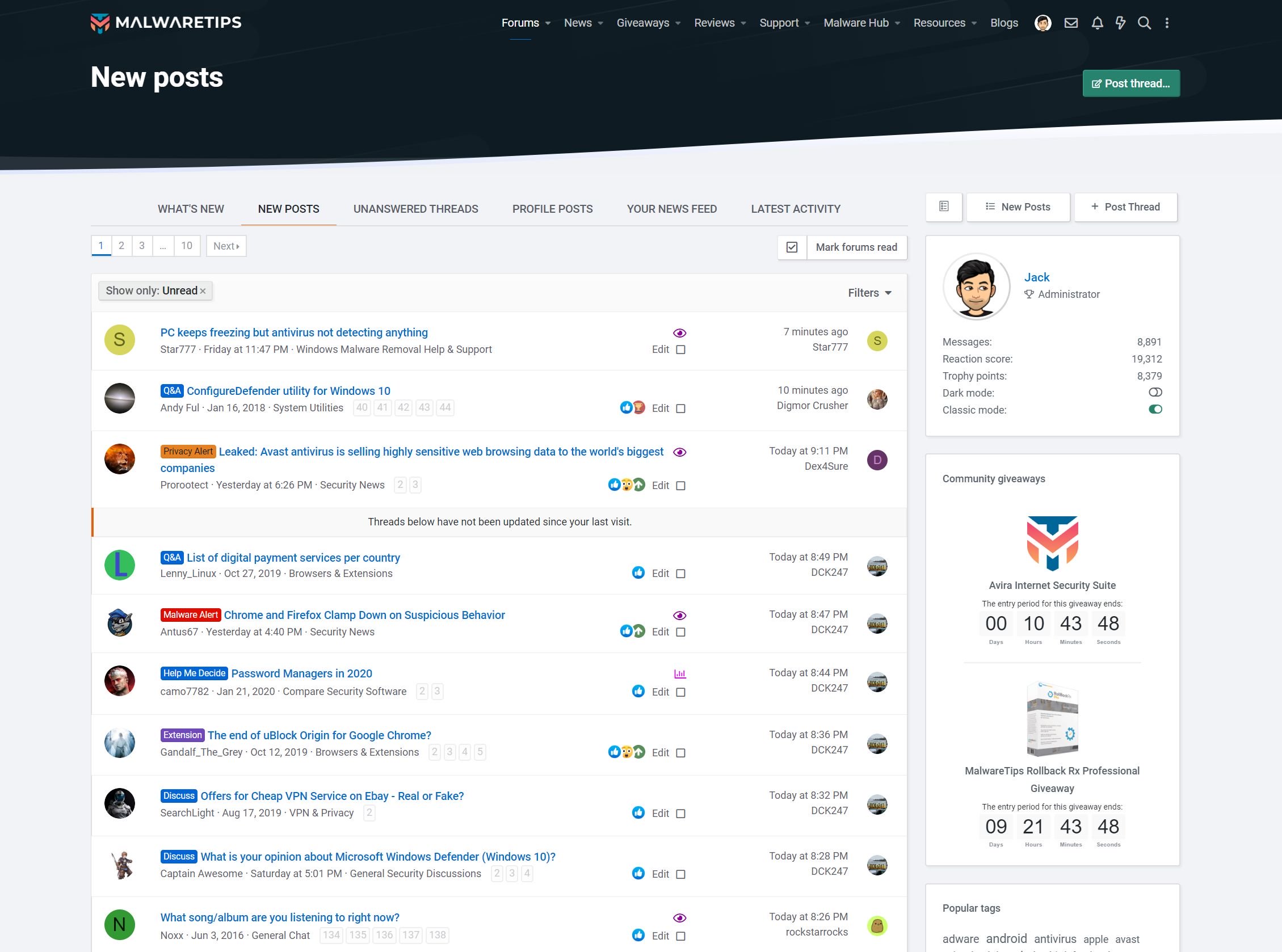Open the Latest Activity tab
Viewport: 1282px width, 952px height.
click(795, 209)
